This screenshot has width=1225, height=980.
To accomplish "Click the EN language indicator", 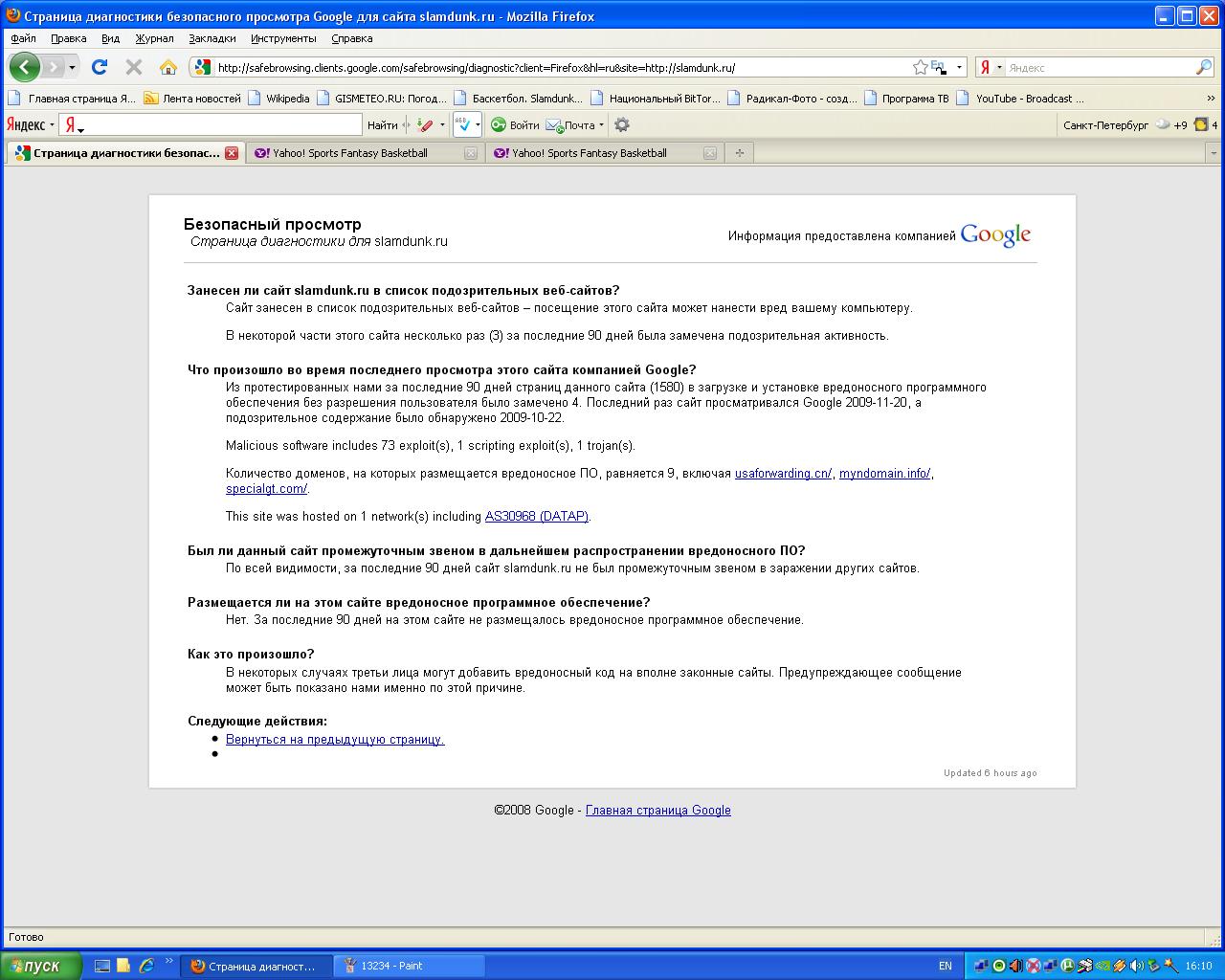I will [946, 967].
